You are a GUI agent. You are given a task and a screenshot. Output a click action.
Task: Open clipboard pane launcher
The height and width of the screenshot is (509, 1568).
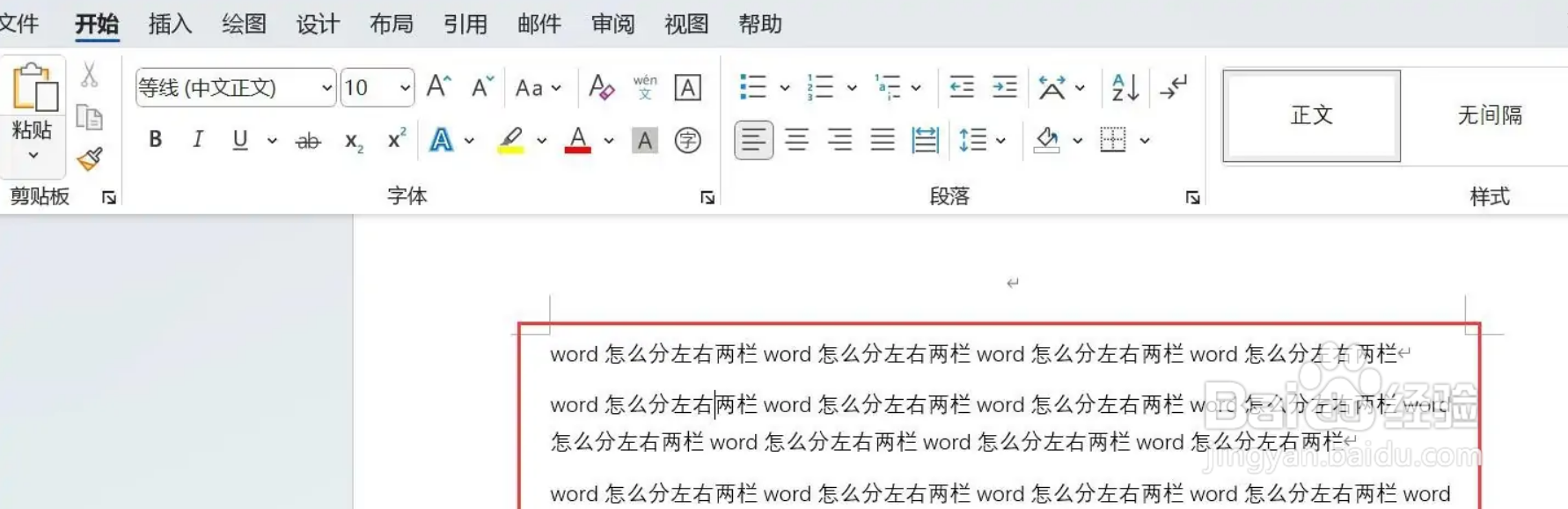coord(109,197)
